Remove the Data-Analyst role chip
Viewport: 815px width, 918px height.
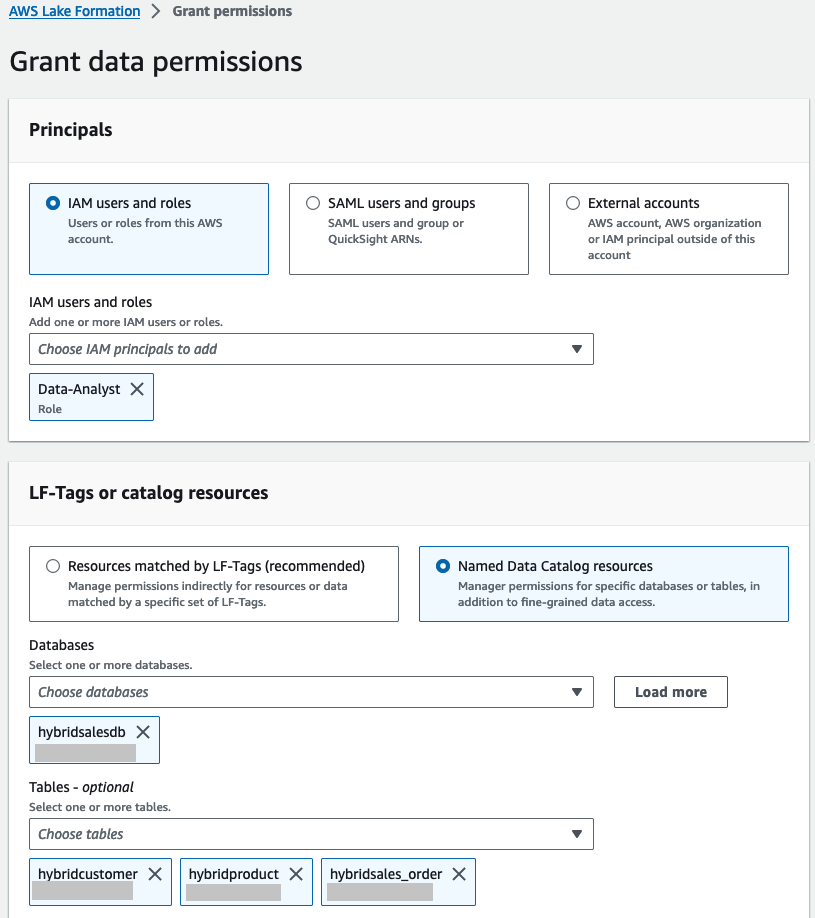click(x=137, y=389)
